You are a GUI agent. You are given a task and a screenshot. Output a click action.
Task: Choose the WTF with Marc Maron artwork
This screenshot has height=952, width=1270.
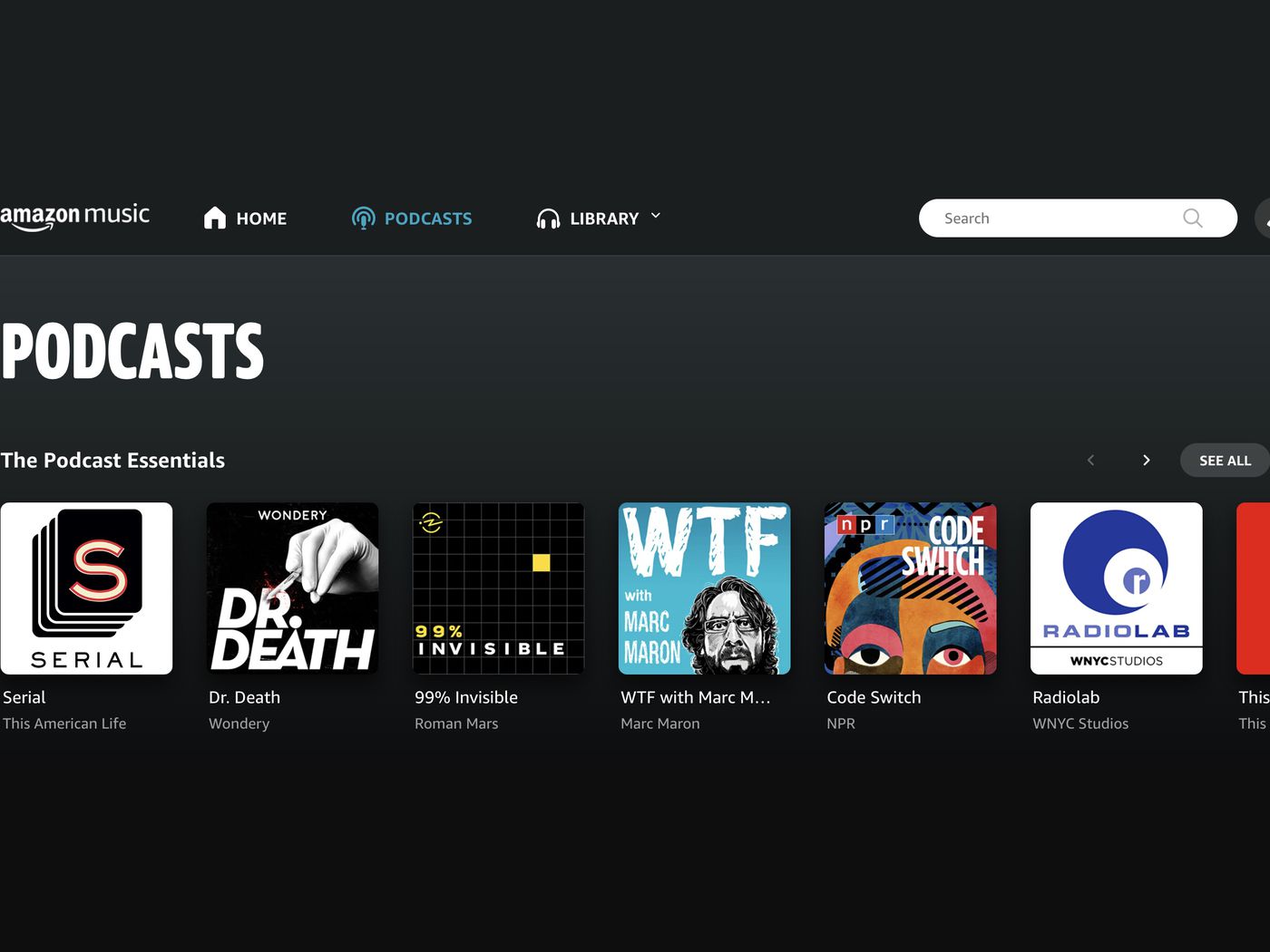[704, 588]
